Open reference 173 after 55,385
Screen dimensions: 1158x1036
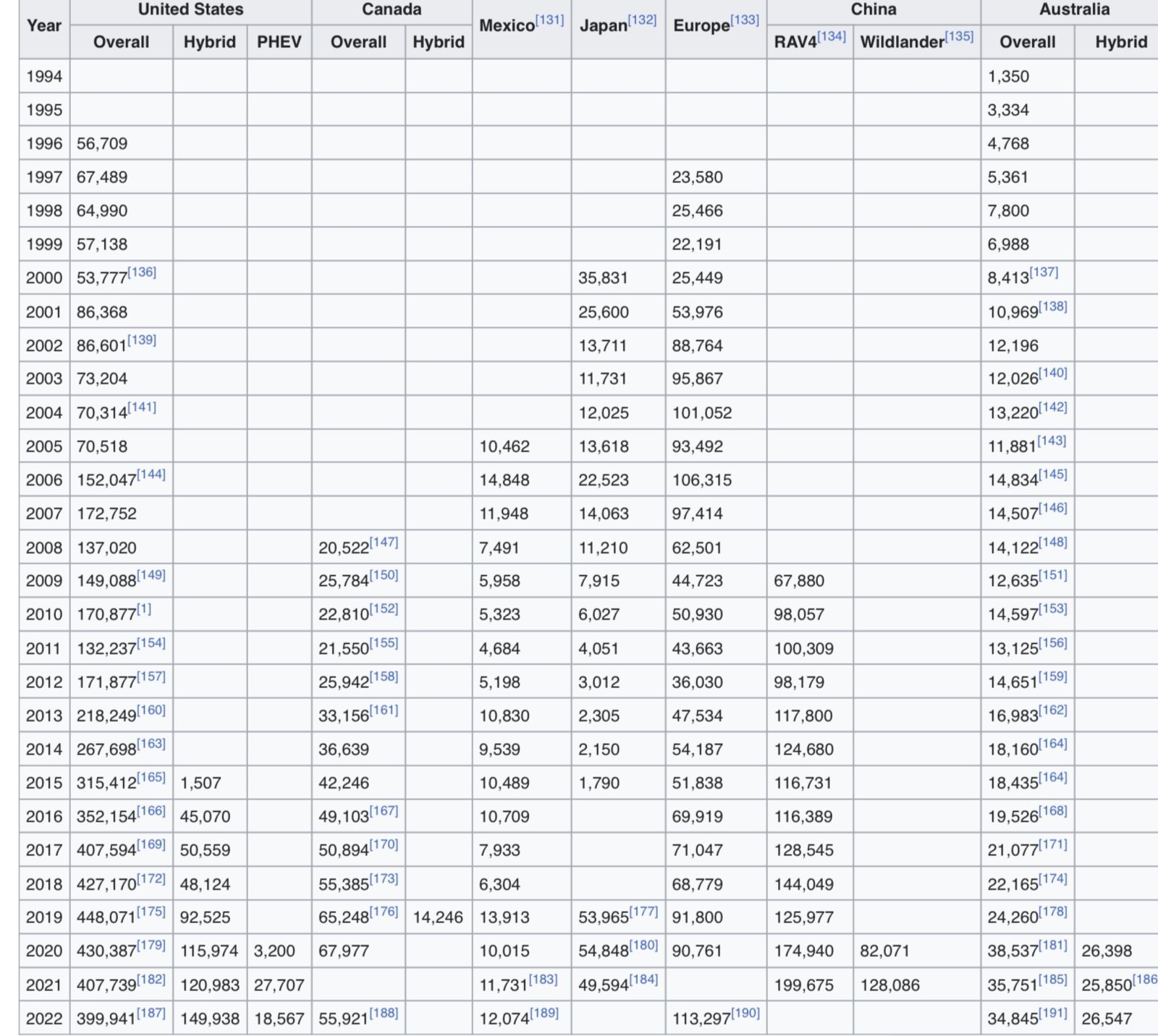click(384, 878)
